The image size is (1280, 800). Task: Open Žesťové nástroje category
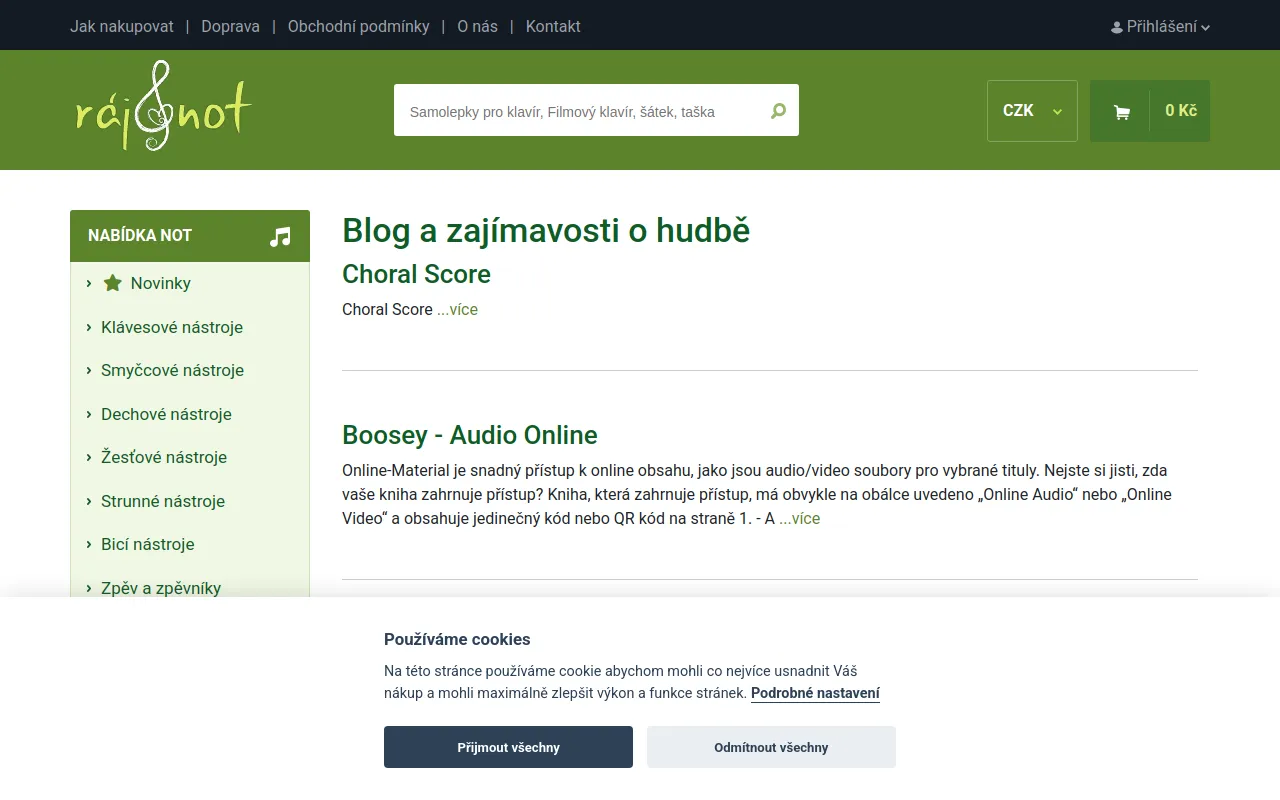point(164,457)
